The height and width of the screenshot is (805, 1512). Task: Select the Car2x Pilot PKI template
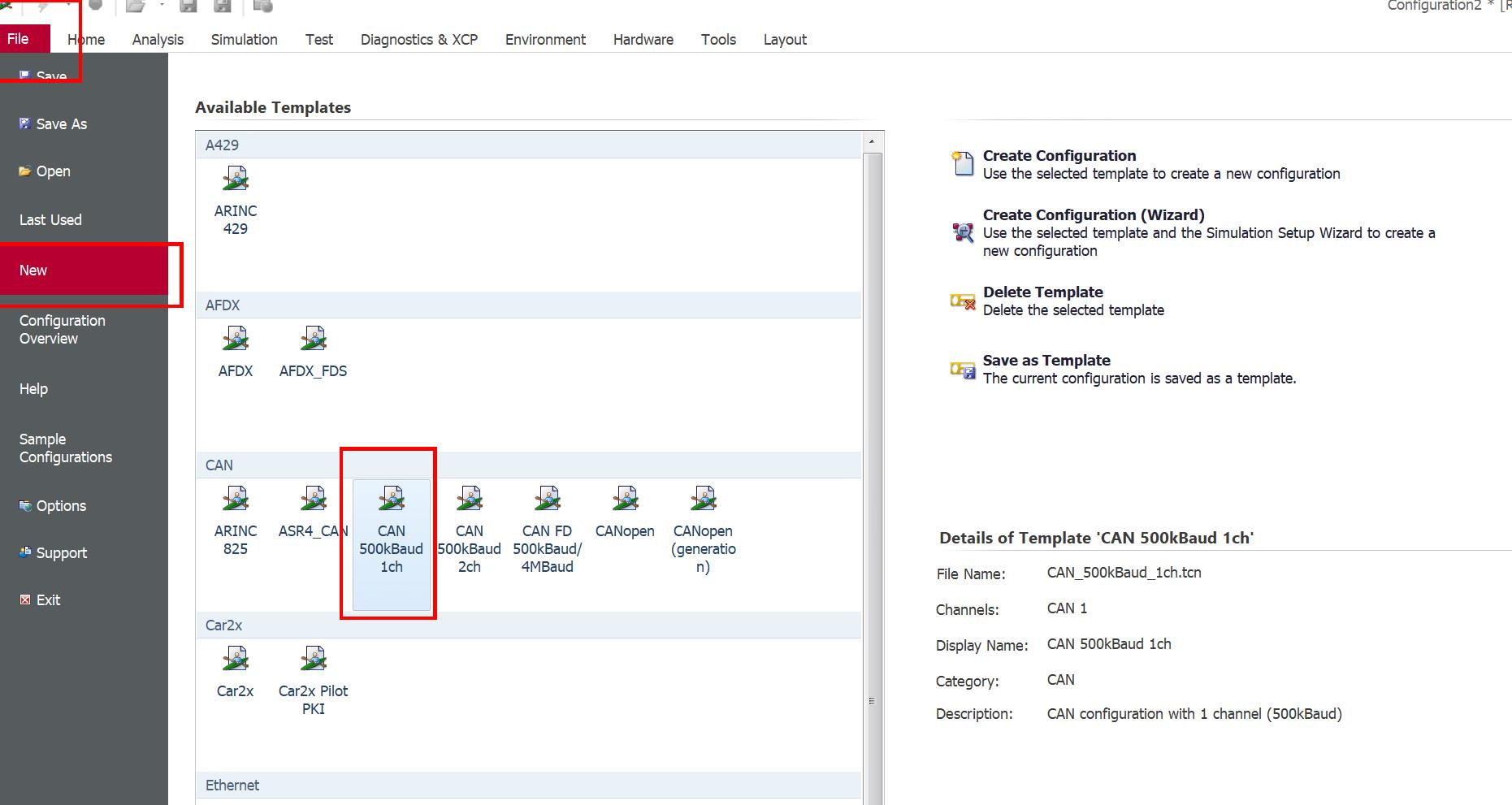click(x=313, y=681)
